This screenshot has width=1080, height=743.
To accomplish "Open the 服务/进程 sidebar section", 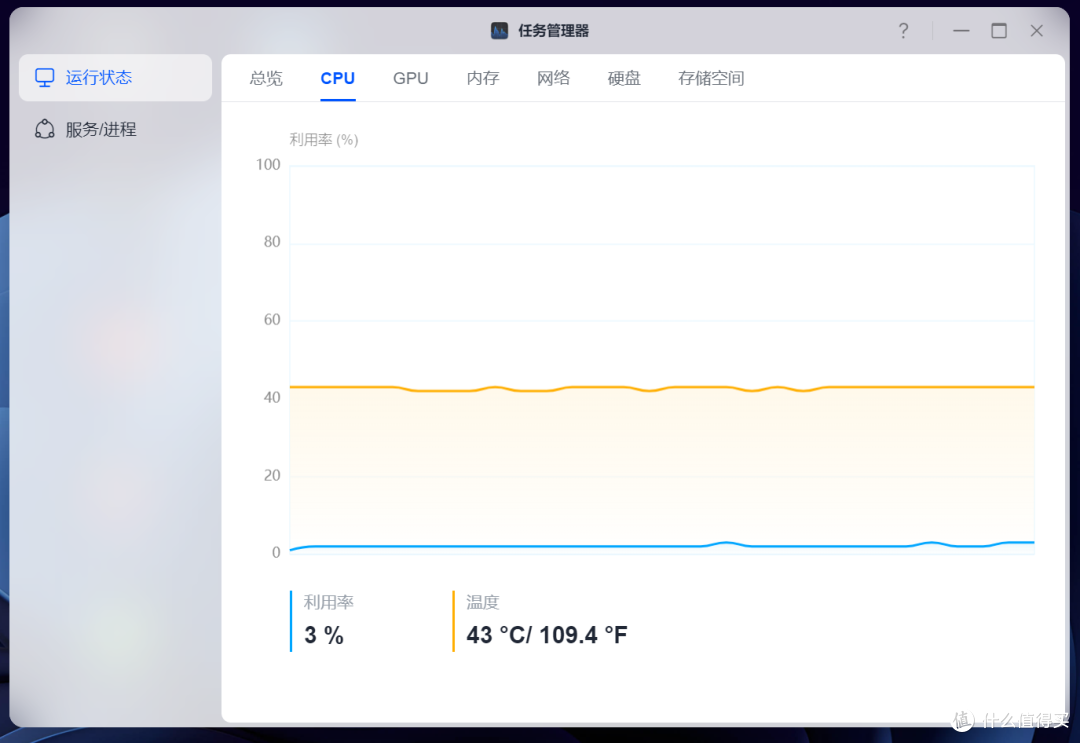I will click(115, 129).
